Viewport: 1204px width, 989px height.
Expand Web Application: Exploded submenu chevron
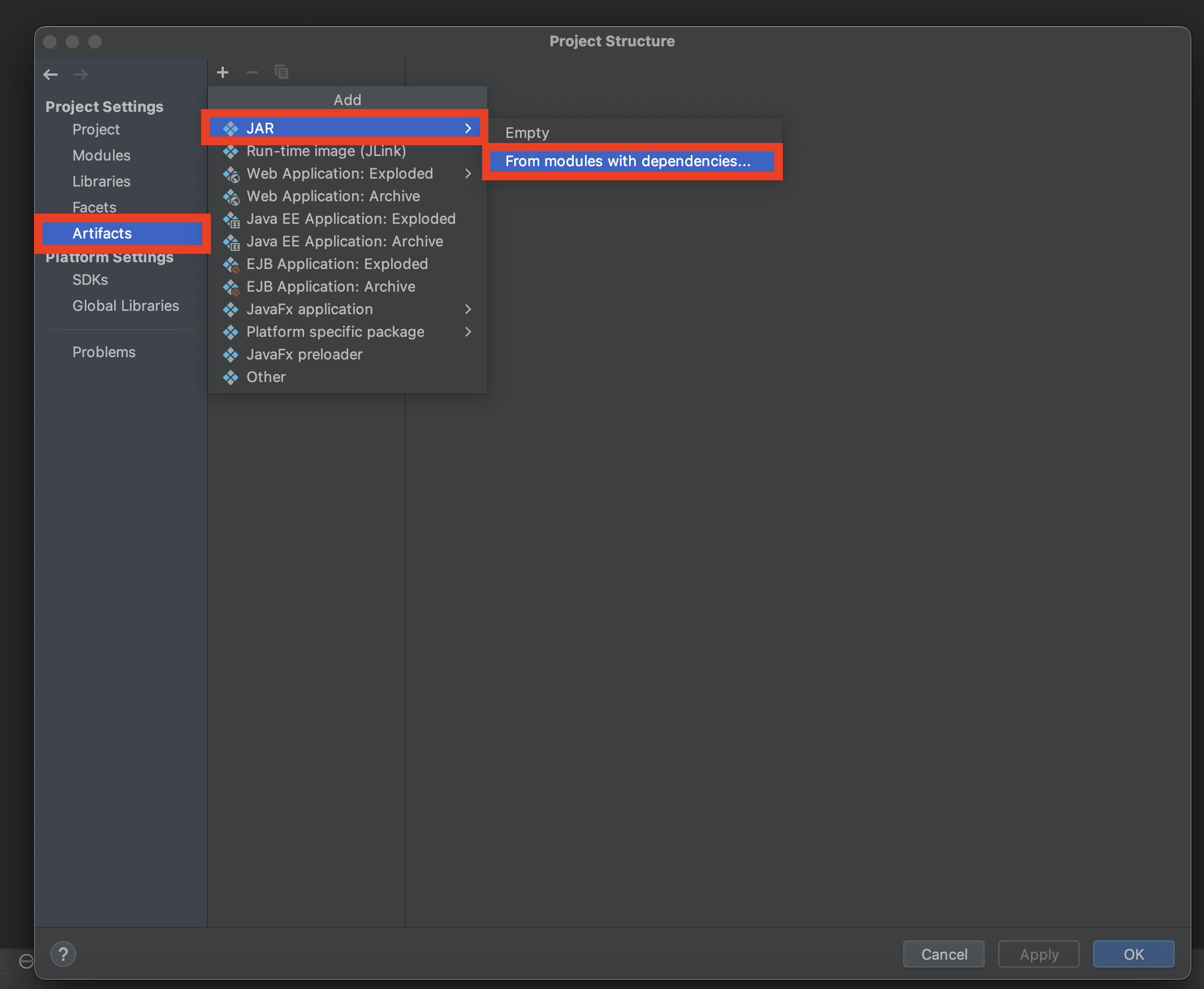point(468,173)
